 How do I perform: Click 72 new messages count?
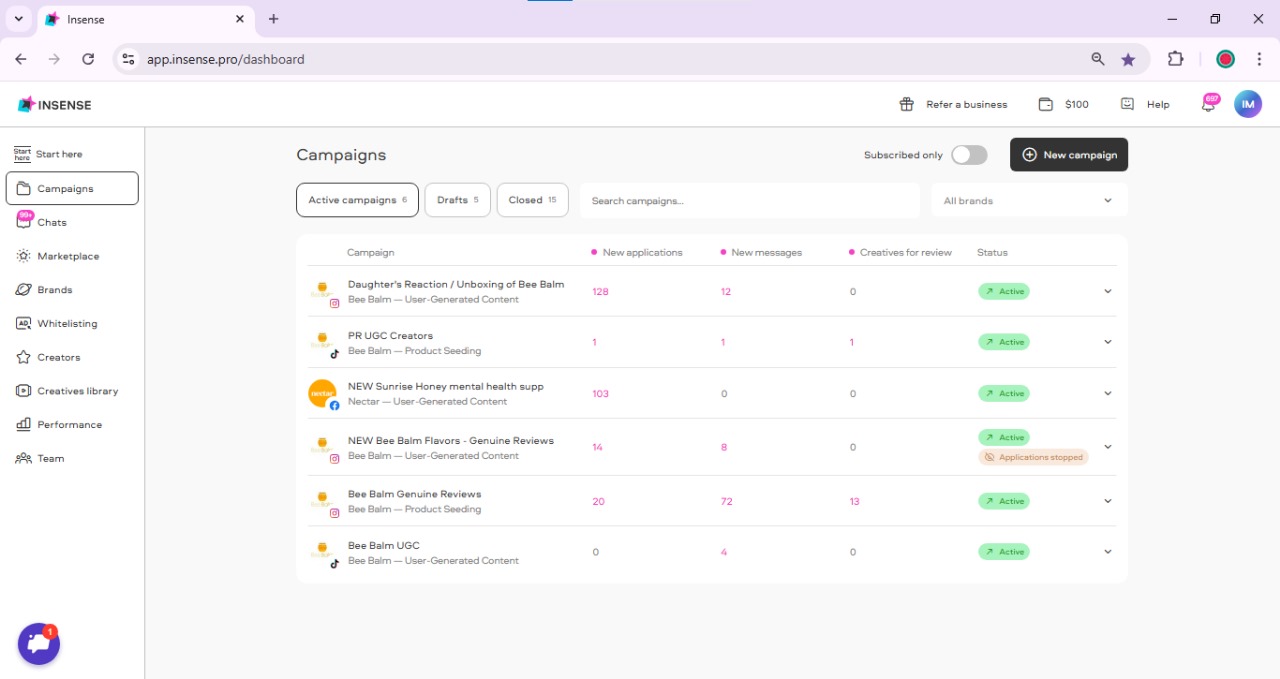click(x=726, y=501)
